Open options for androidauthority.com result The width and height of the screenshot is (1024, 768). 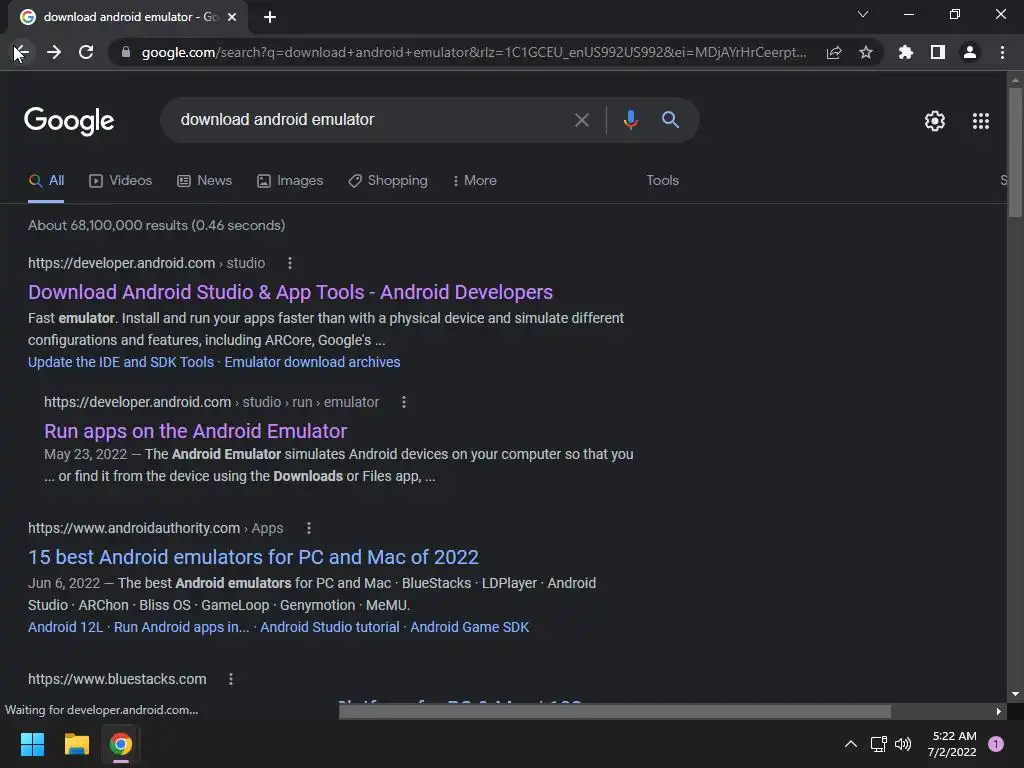click(x=309, y=528)
